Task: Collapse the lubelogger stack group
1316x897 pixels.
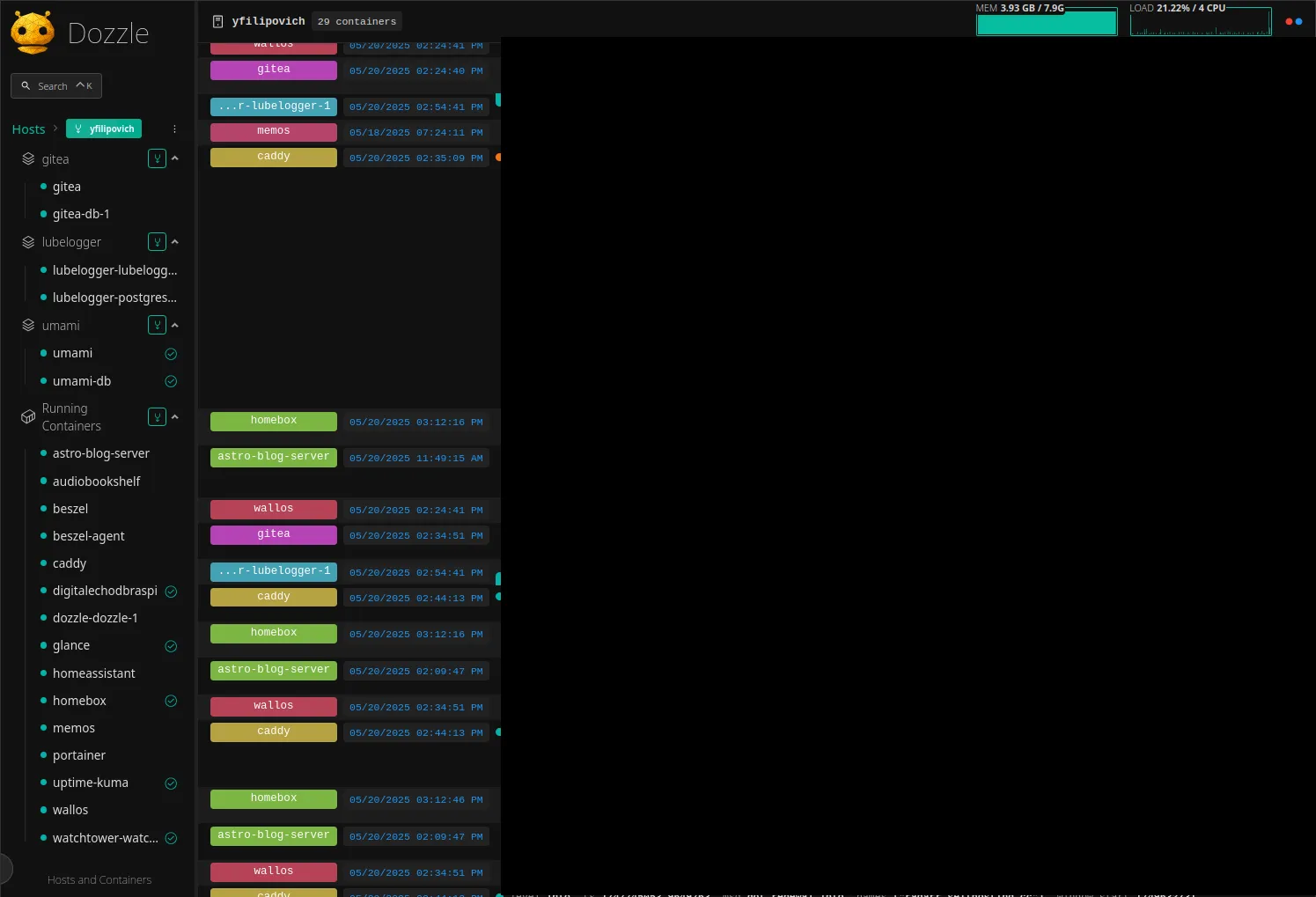Action: pos(174,241)
